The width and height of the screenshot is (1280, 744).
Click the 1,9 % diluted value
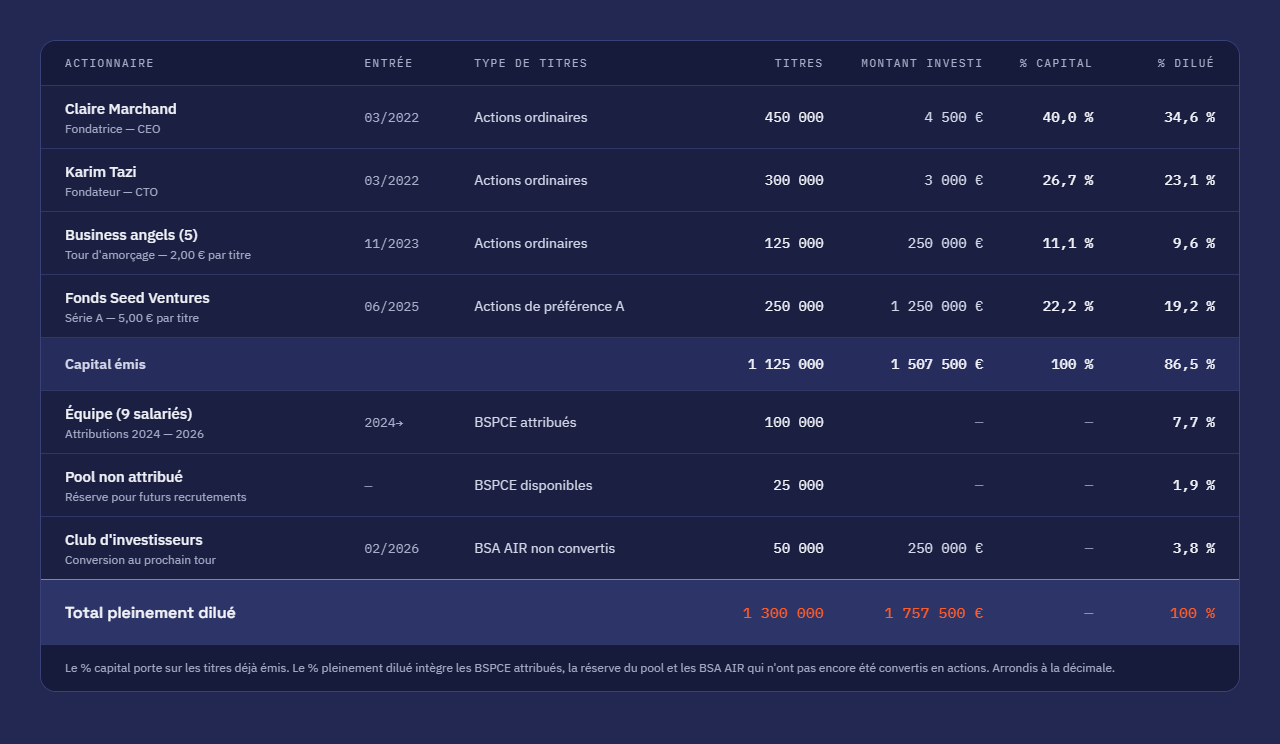pos(1194,486)
